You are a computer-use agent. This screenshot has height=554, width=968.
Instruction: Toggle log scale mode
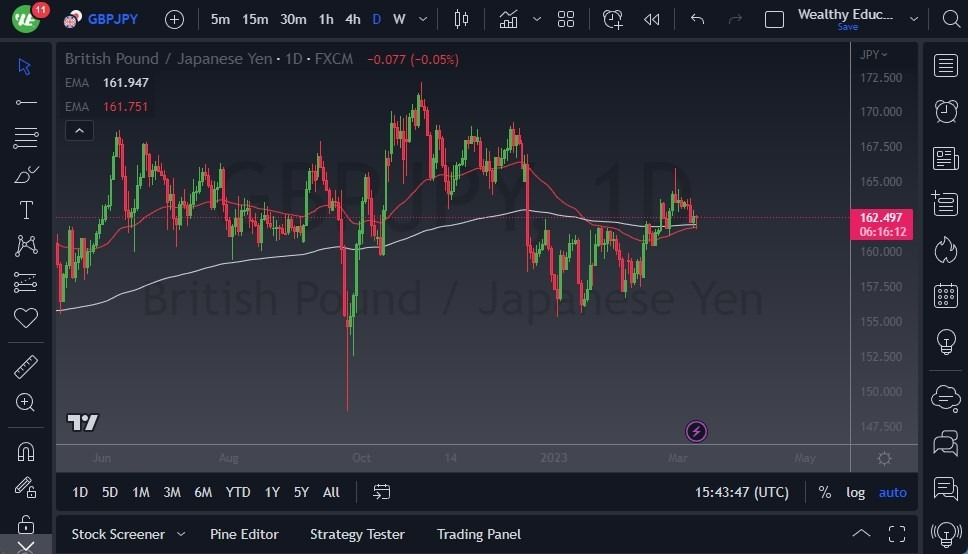click(x=855, y=492)
